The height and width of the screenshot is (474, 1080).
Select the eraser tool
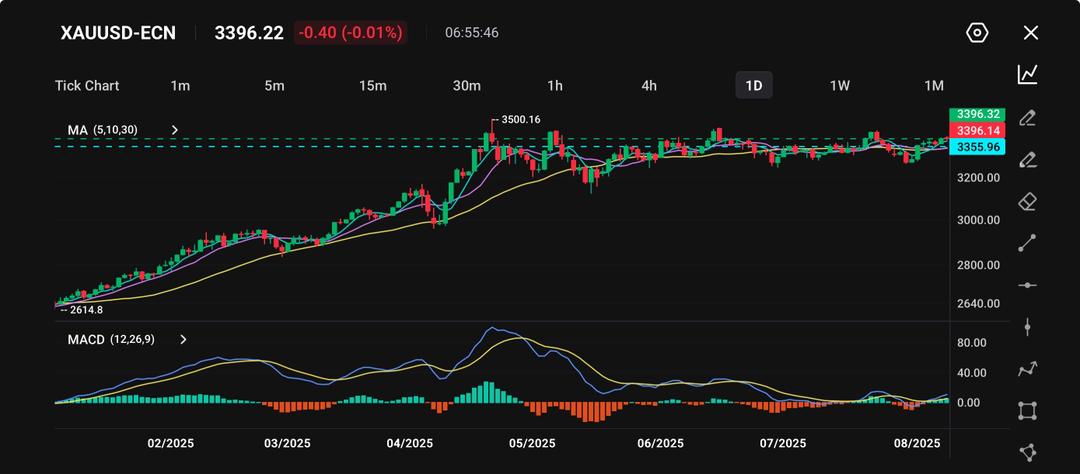[1027, 202]
